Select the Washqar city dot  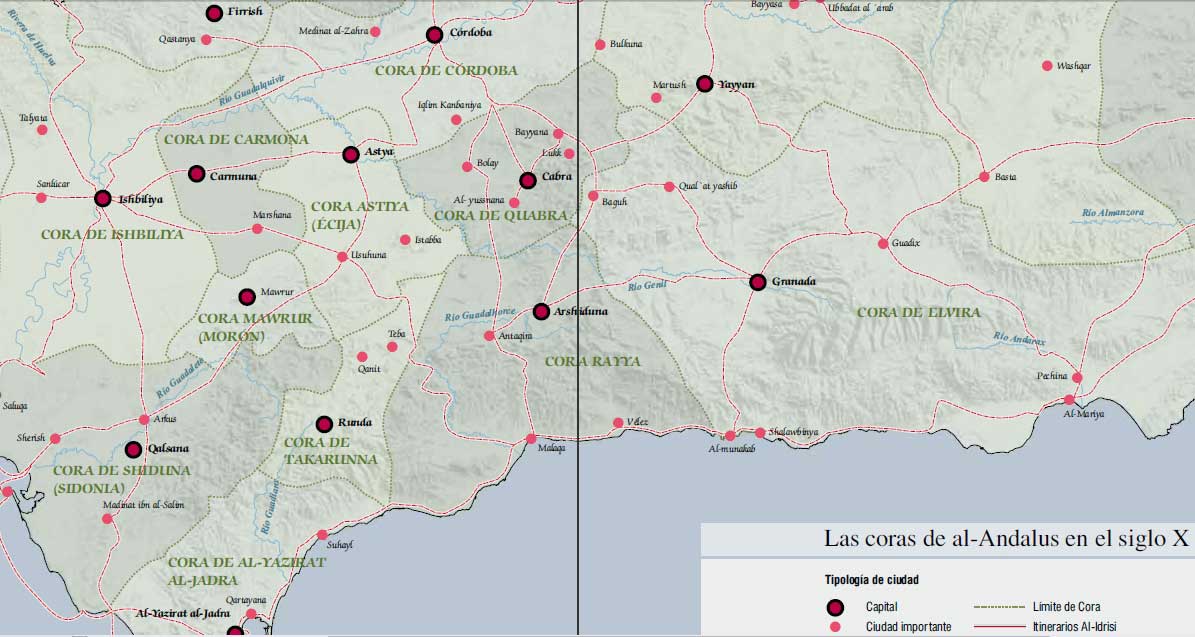tap(1047, 66)
